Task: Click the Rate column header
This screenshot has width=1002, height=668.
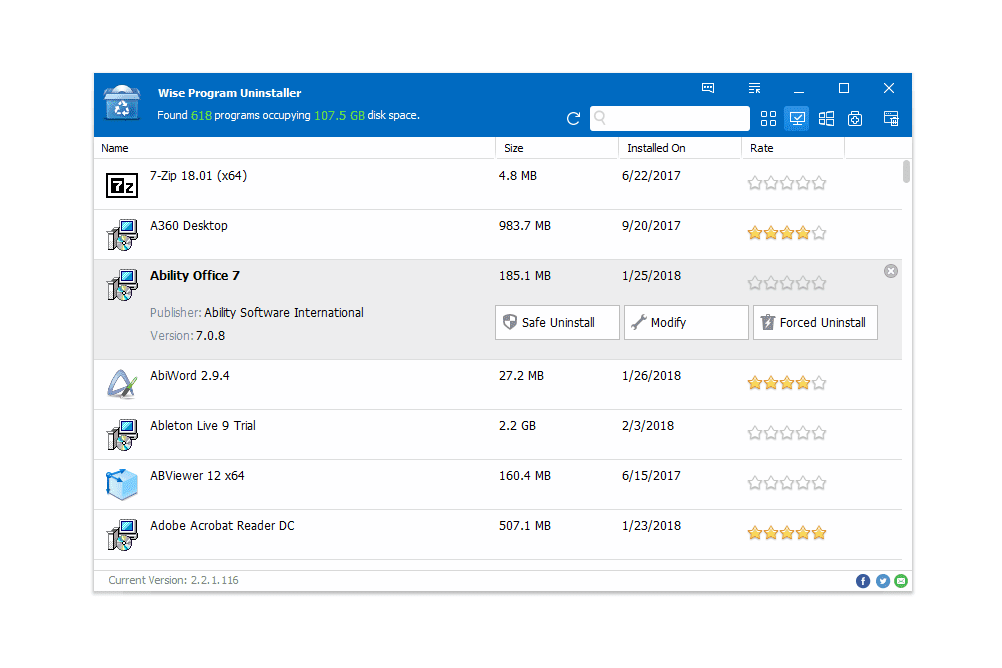Action: coord(762,148)
